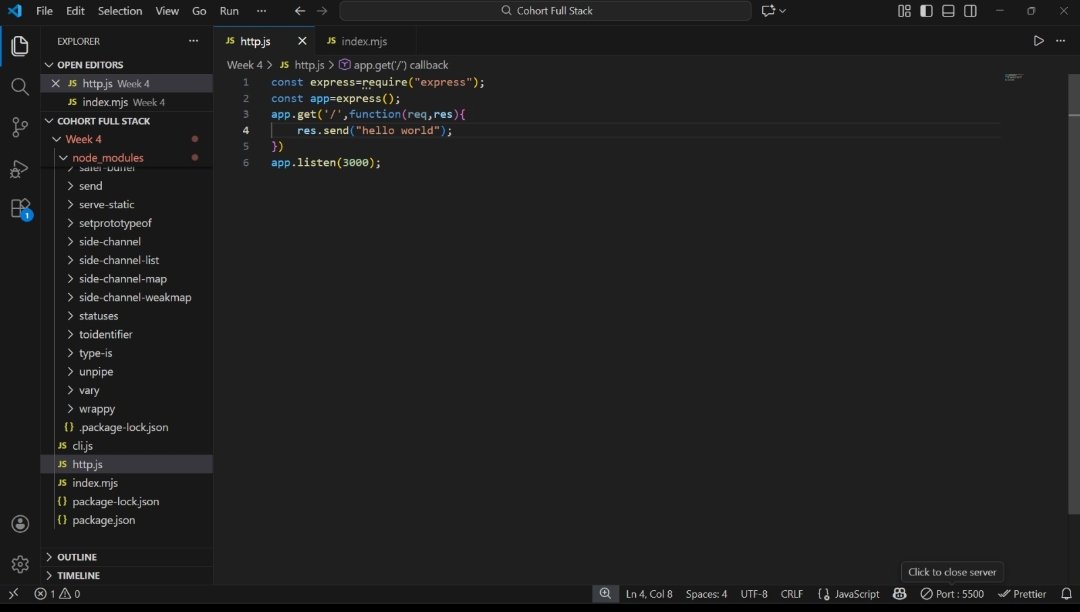The image size is (1080, 612).
Task: Collapse the node_modules folder
Action: pos(127,158)
